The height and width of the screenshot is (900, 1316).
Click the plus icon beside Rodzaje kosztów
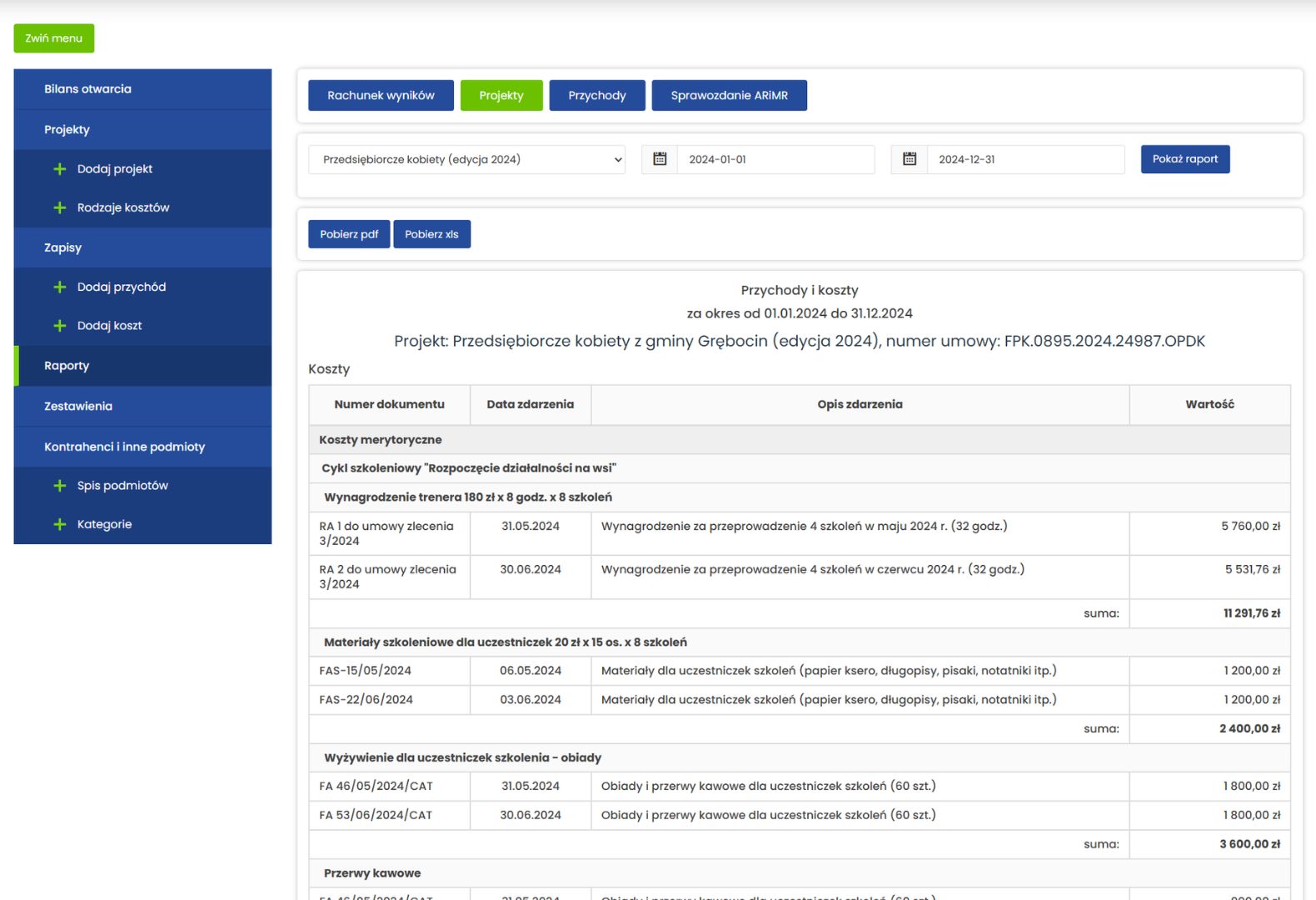[x=60, y=207]
